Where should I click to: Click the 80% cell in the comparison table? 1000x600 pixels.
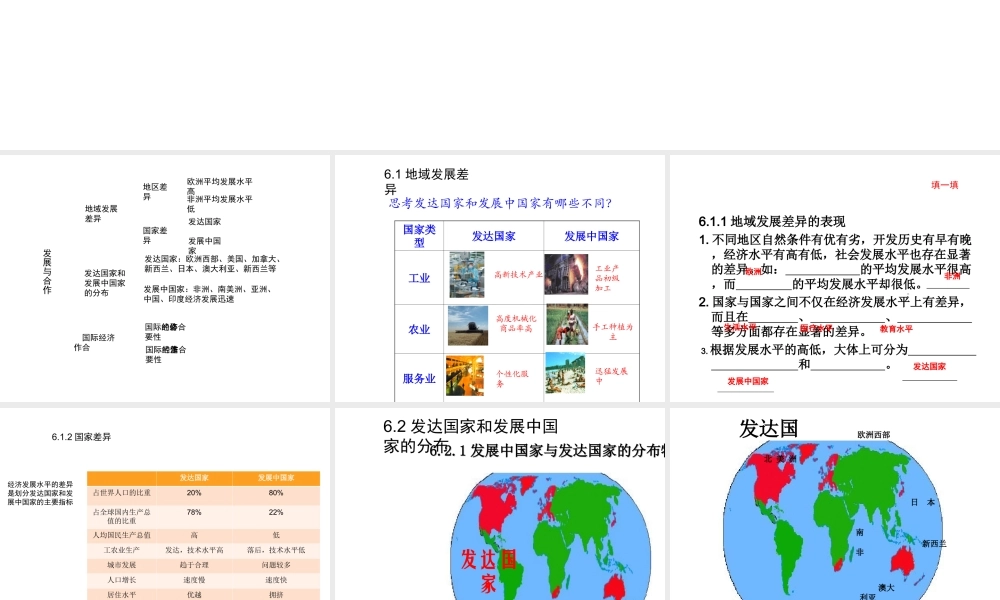(x=276, y=493)
